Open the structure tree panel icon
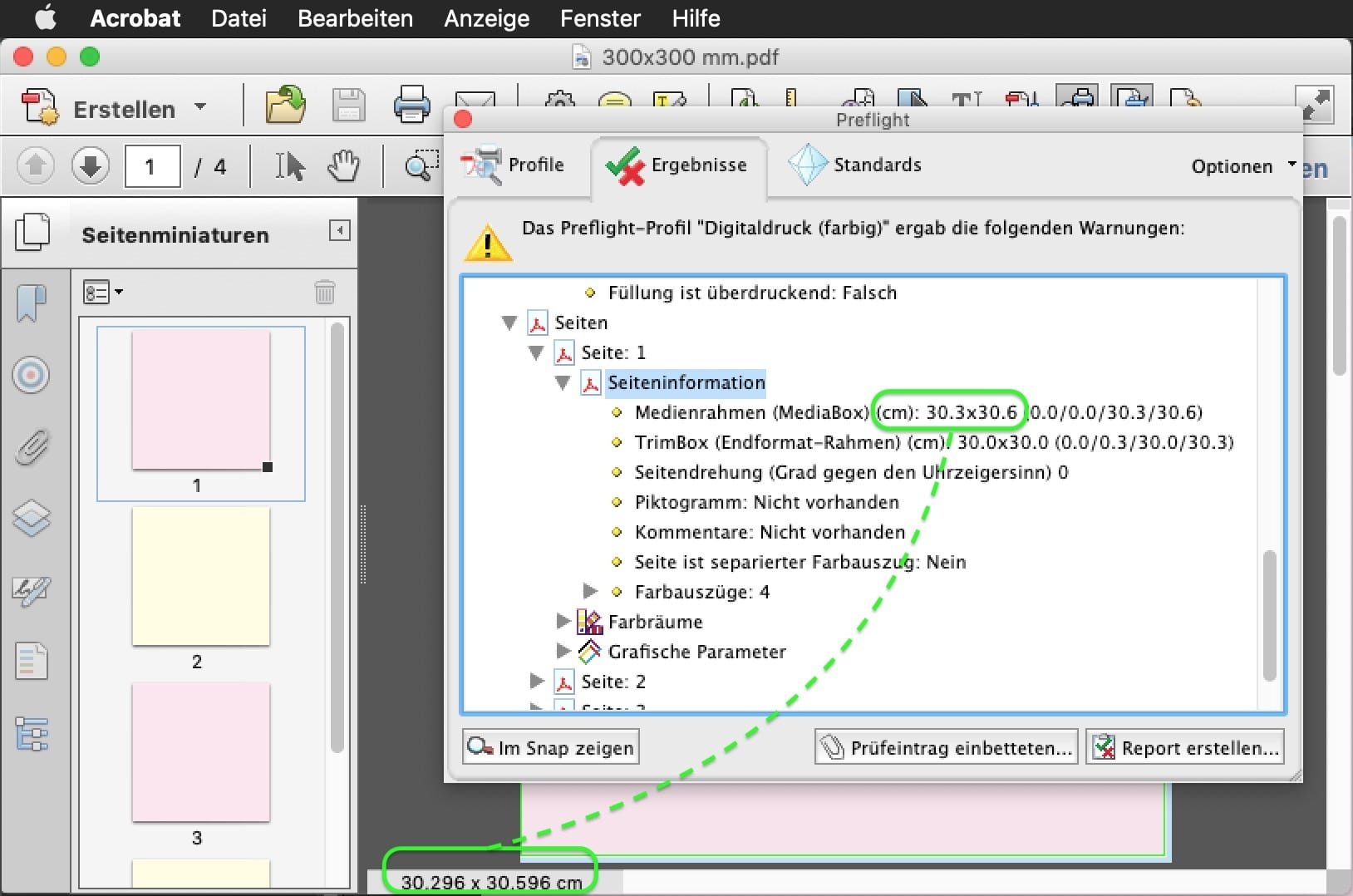The width and height of the screenshot is (1353, 896). tap(32, 734)
